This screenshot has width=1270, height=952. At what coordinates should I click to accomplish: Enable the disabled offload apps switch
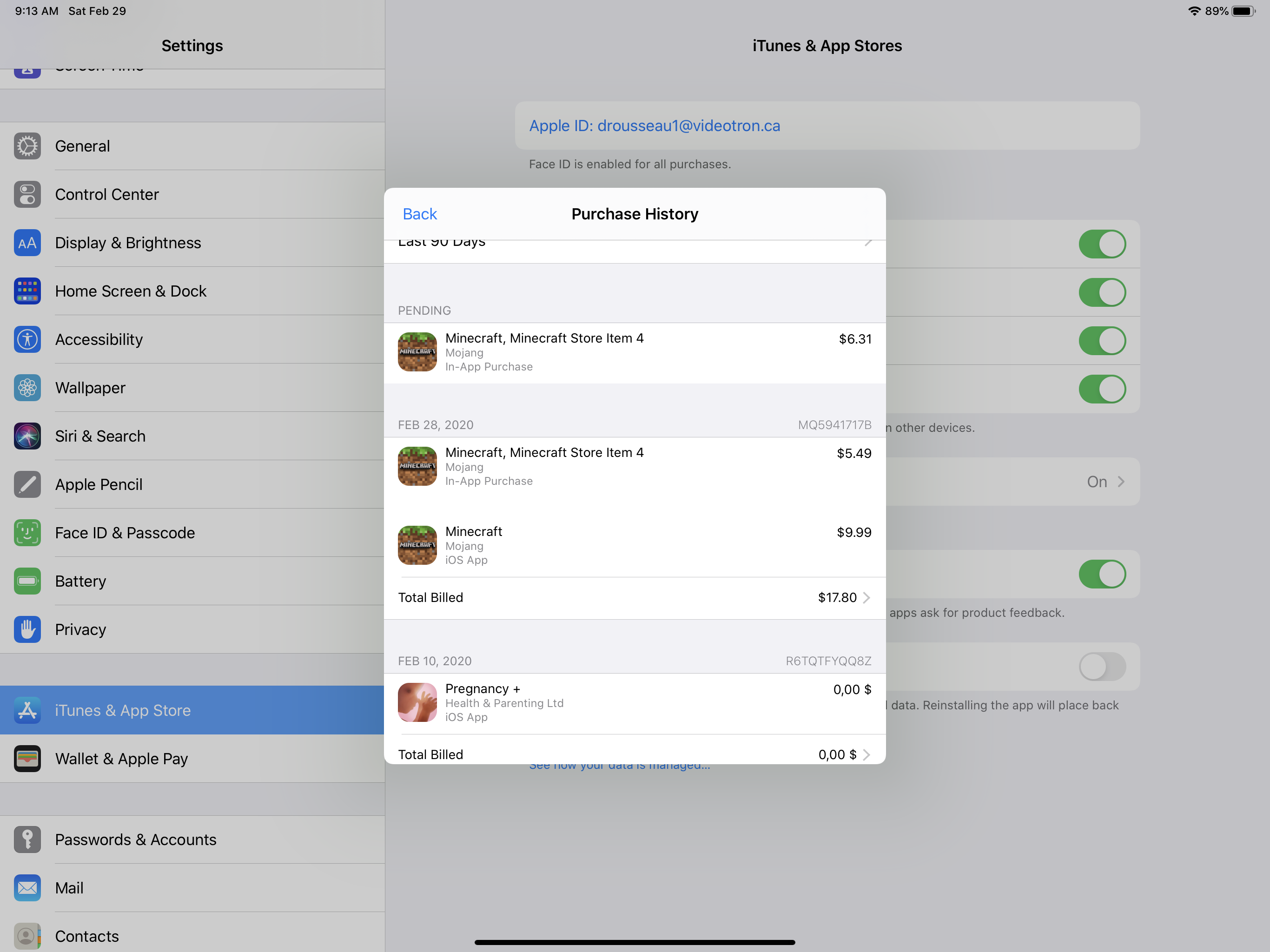(1101, 667)
